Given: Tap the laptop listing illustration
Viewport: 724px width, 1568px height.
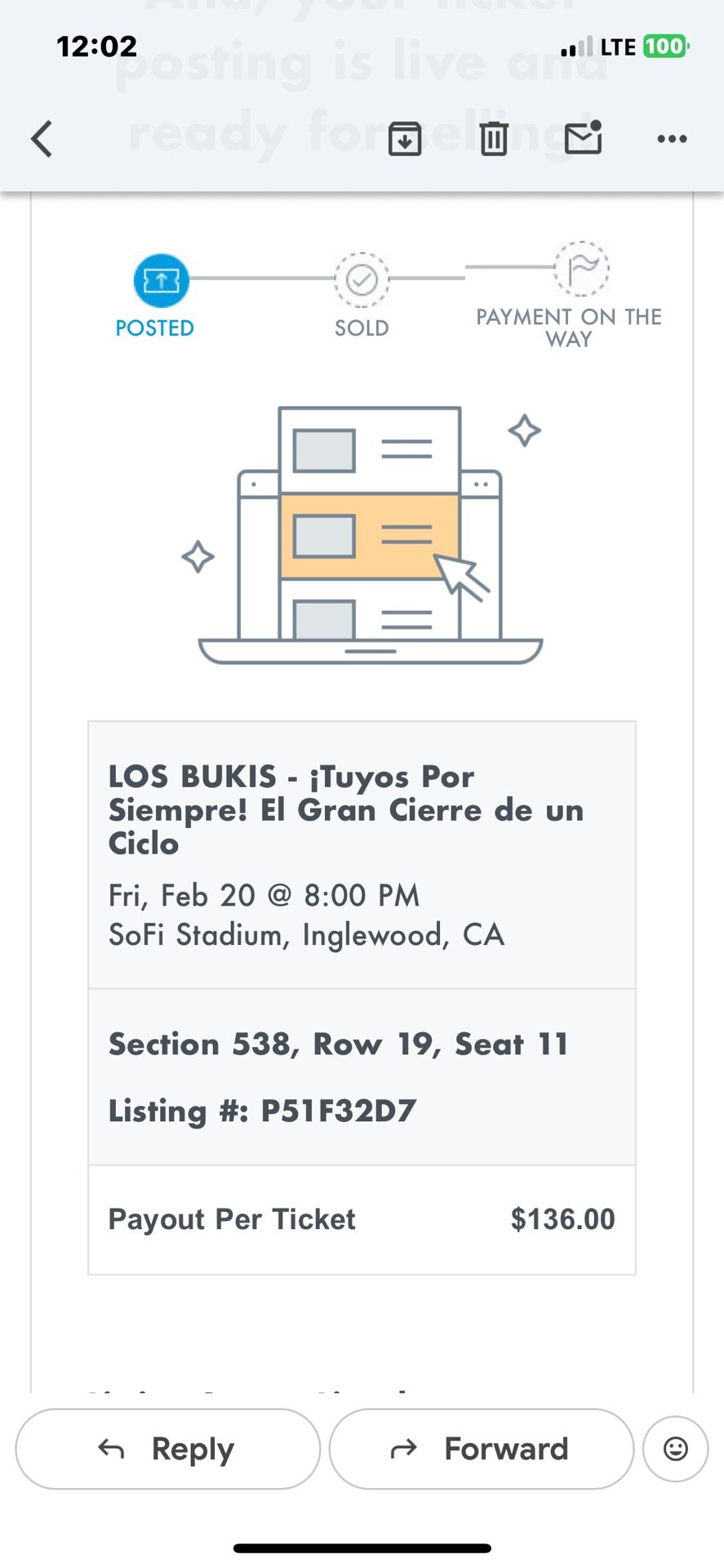Looking at the screenshot, I should tap(370, 535).
